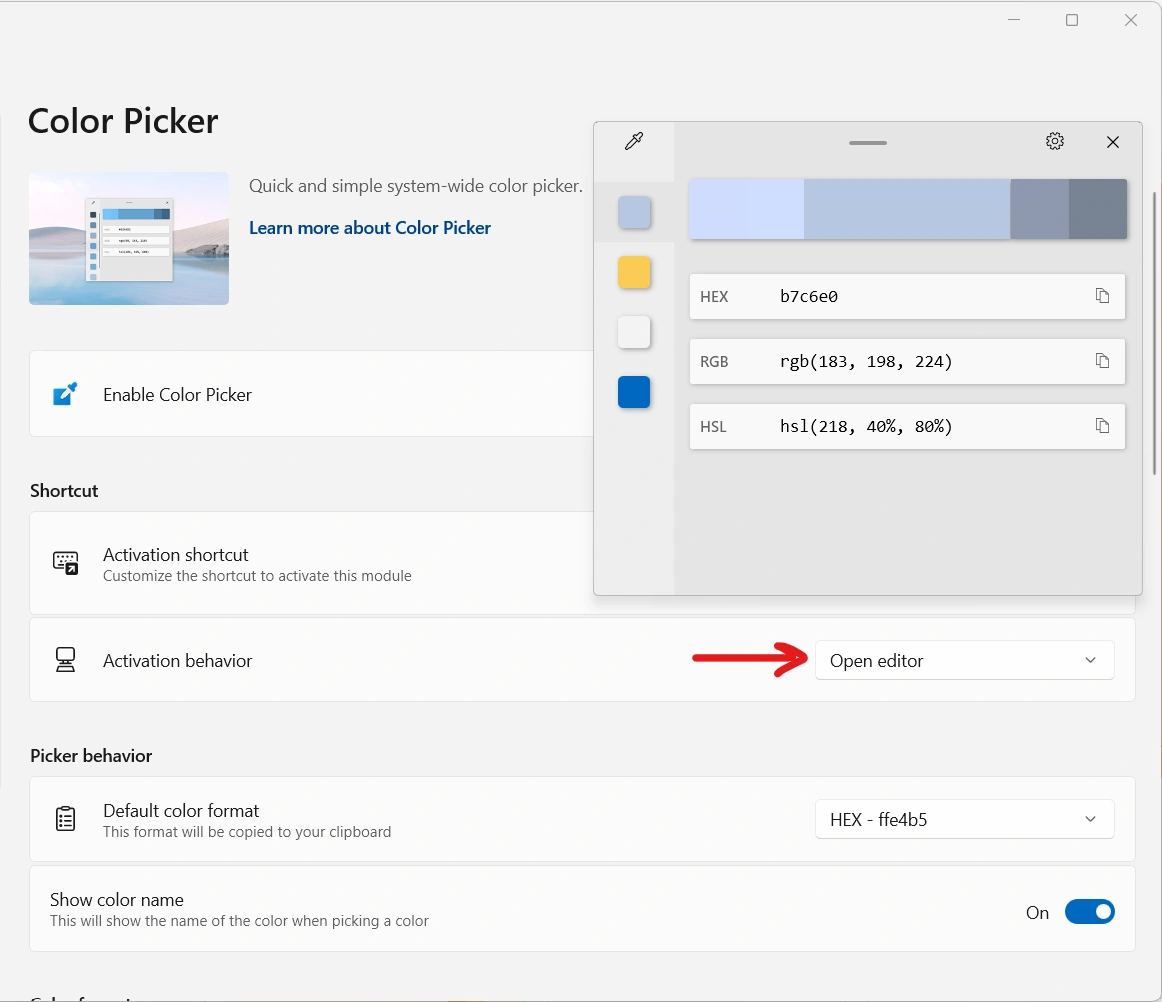The height and width of the screenshot is (1002, 1162).
Task: Click the RGB value field
Action: click(907, 362)
